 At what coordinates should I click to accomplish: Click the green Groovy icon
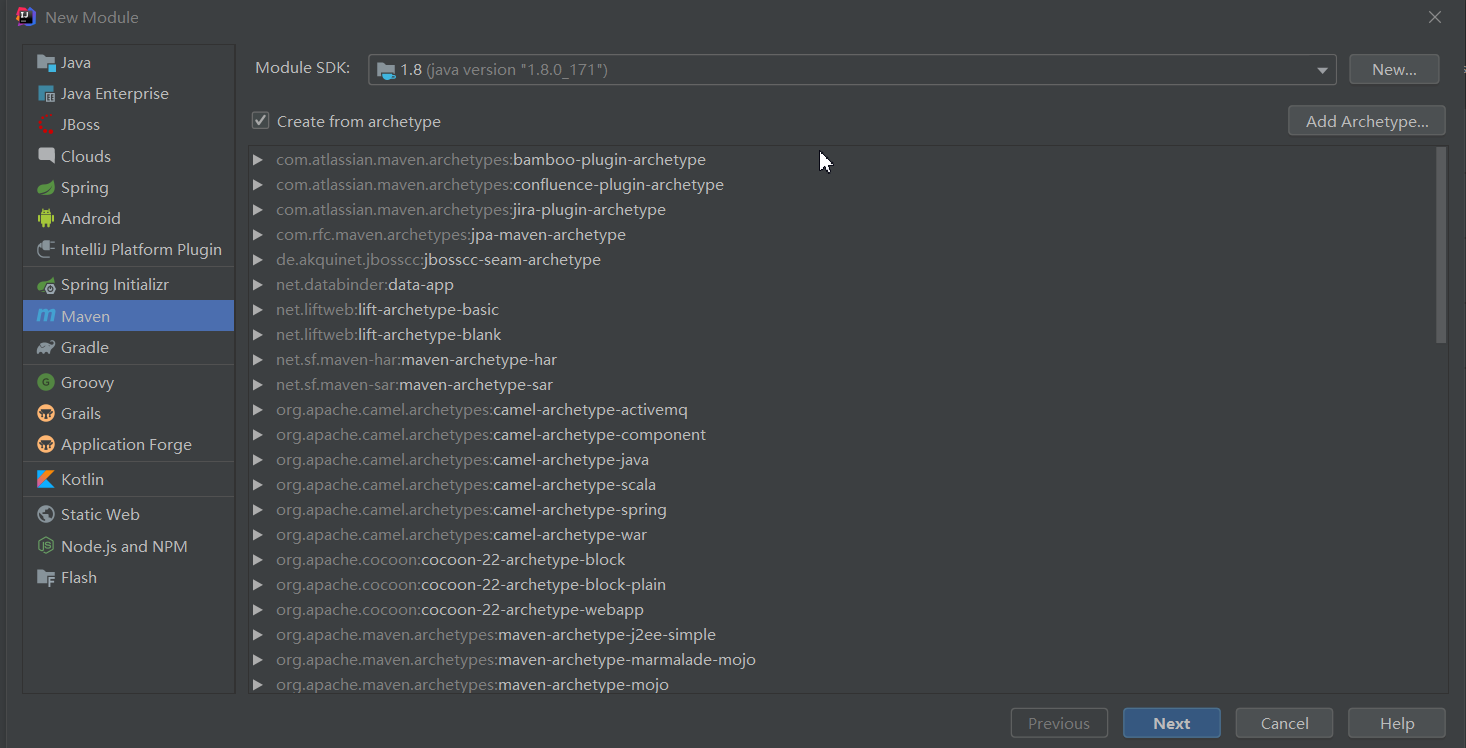tap(46, 382)
